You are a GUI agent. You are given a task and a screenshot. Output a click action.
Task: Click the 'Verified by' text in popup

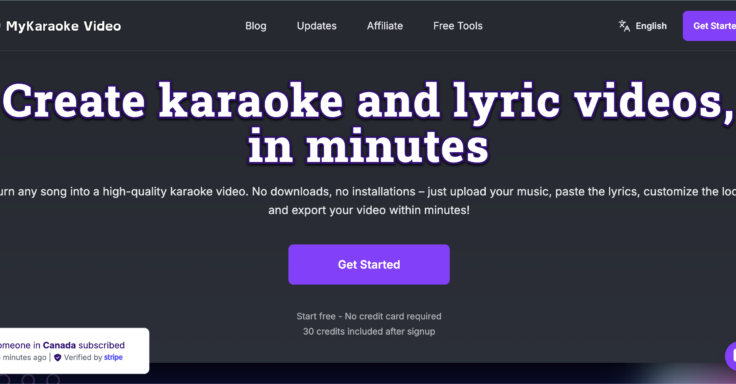83,357
